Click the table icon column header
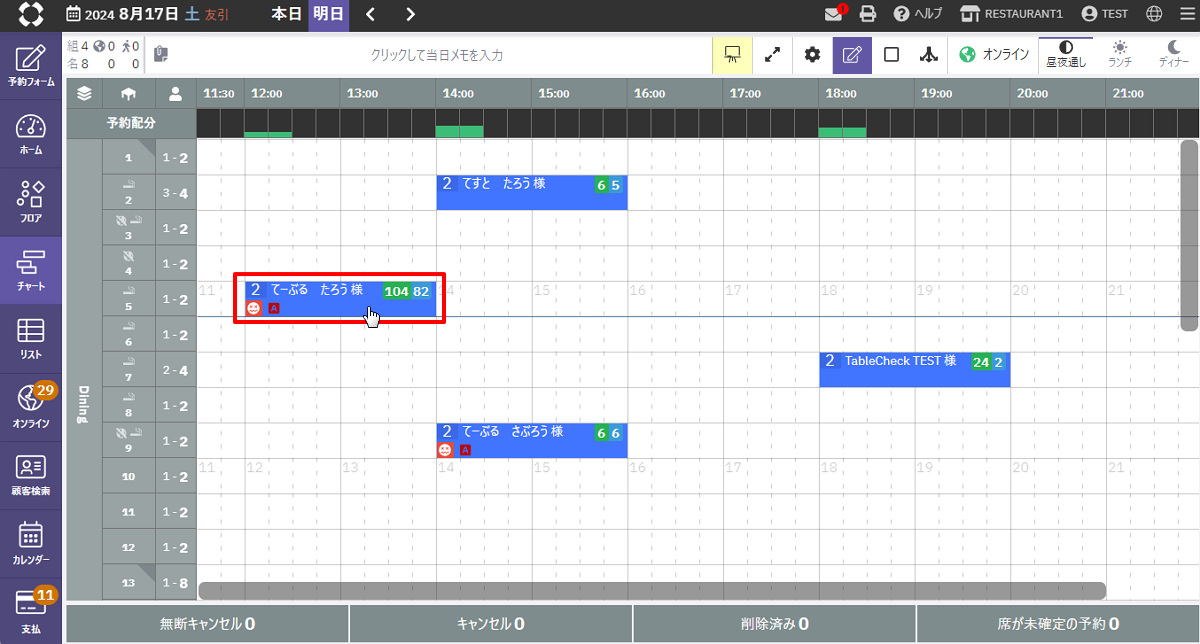 point(129,94)
